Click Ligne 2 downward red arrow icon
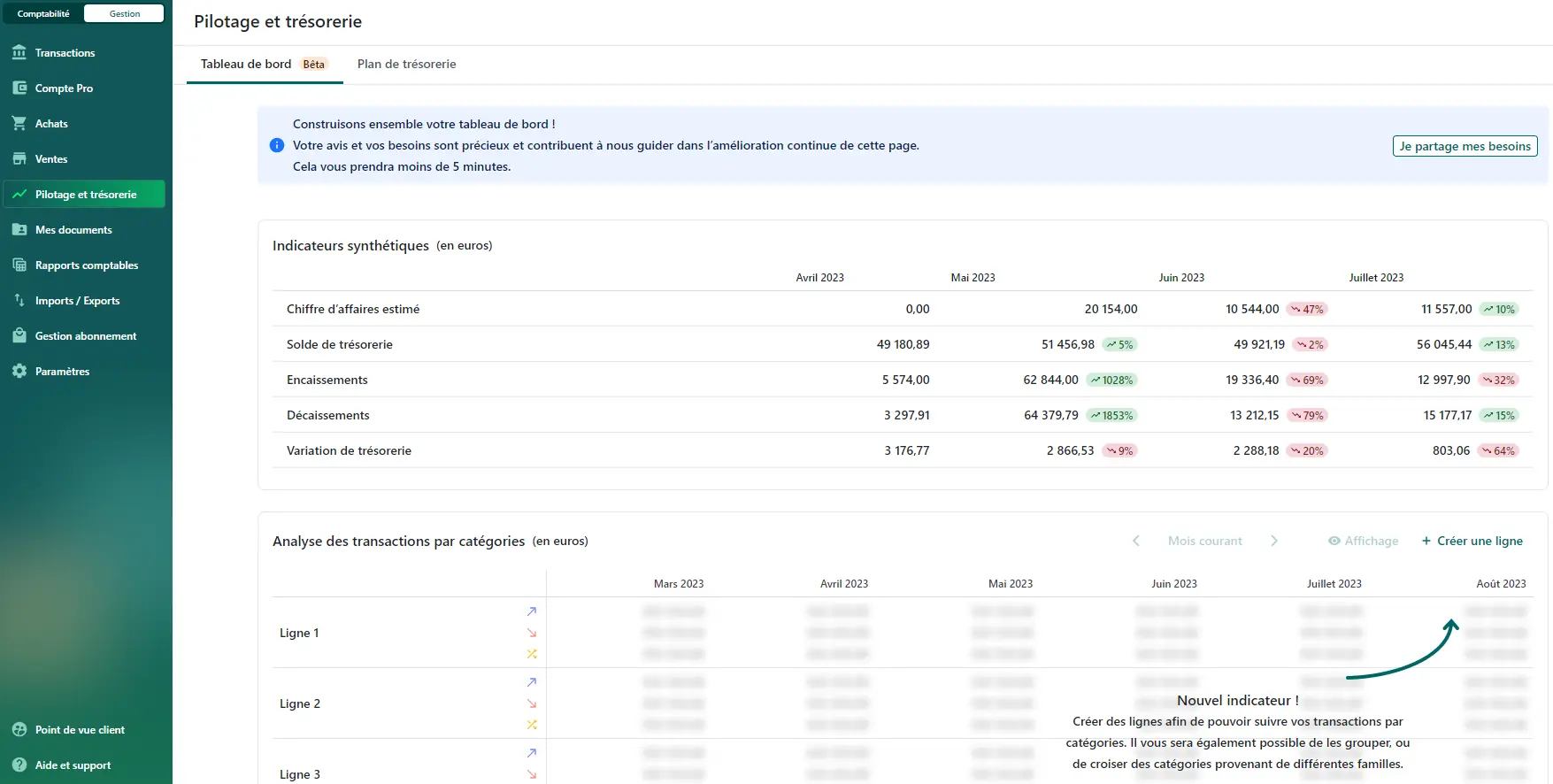 532,703
